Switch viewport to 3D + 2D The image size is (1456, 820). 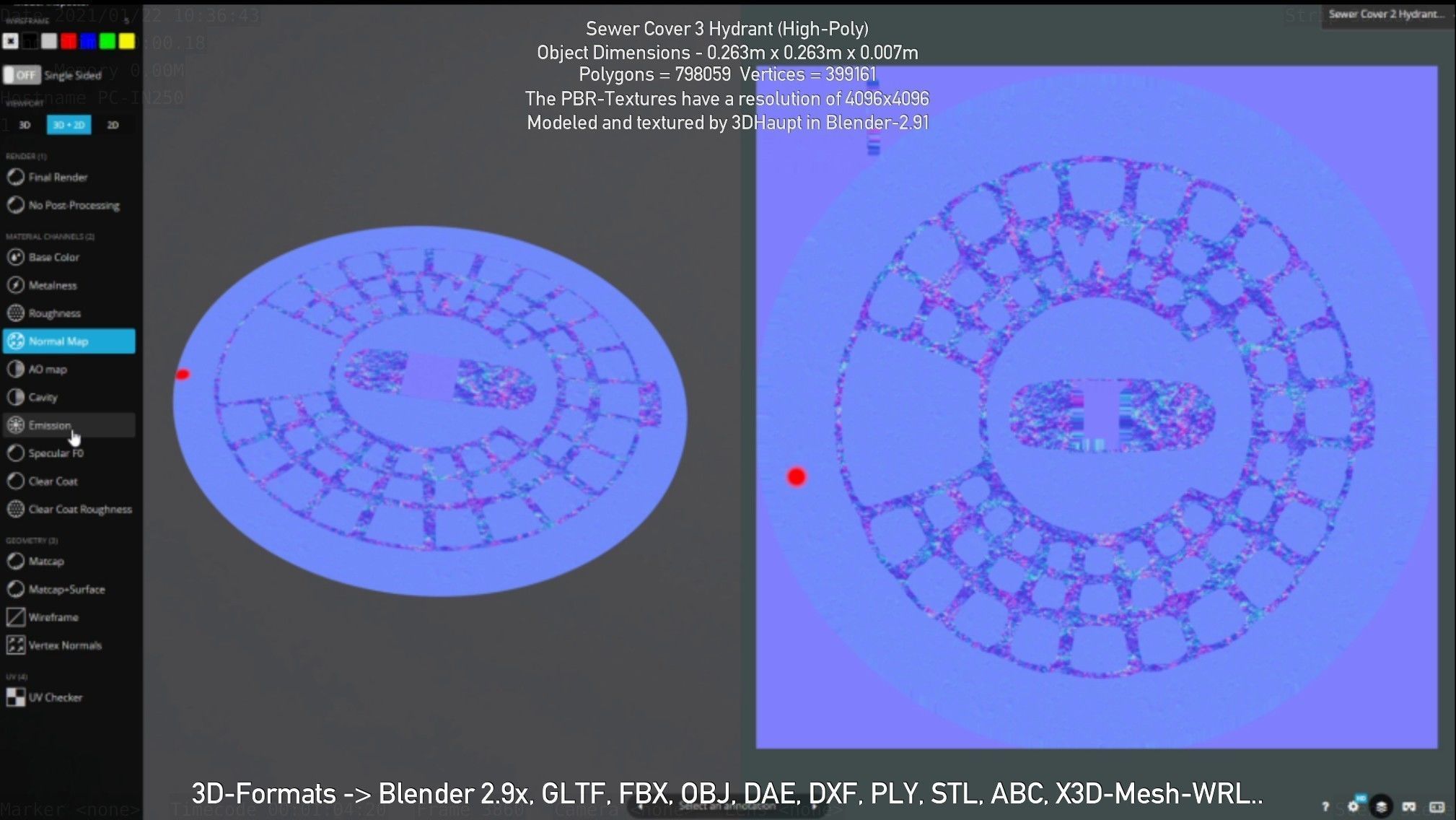(69, 125)
